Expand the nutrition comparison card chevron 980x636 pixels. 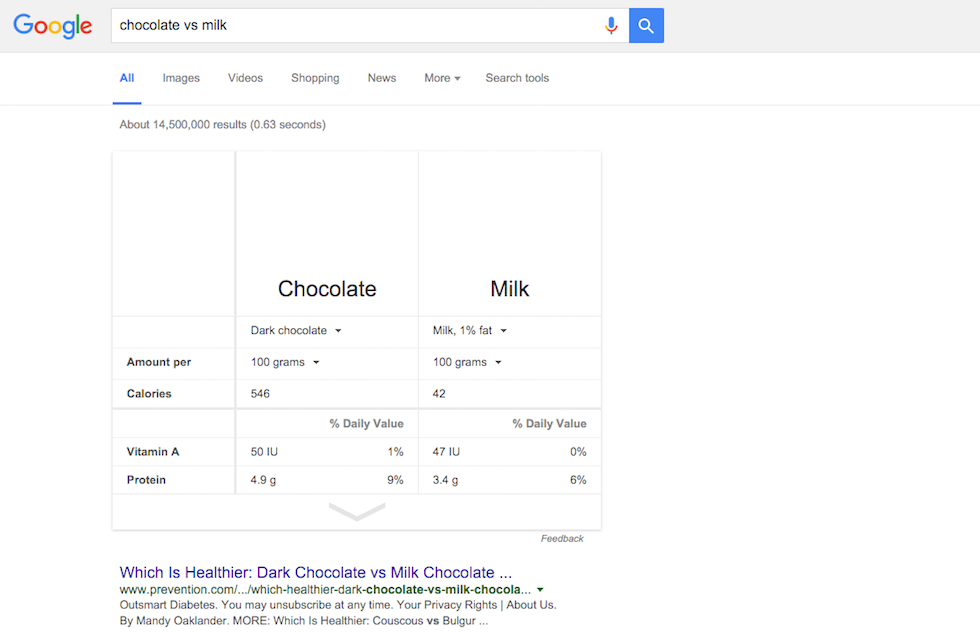pyautogui.click(x=357, y=512)
